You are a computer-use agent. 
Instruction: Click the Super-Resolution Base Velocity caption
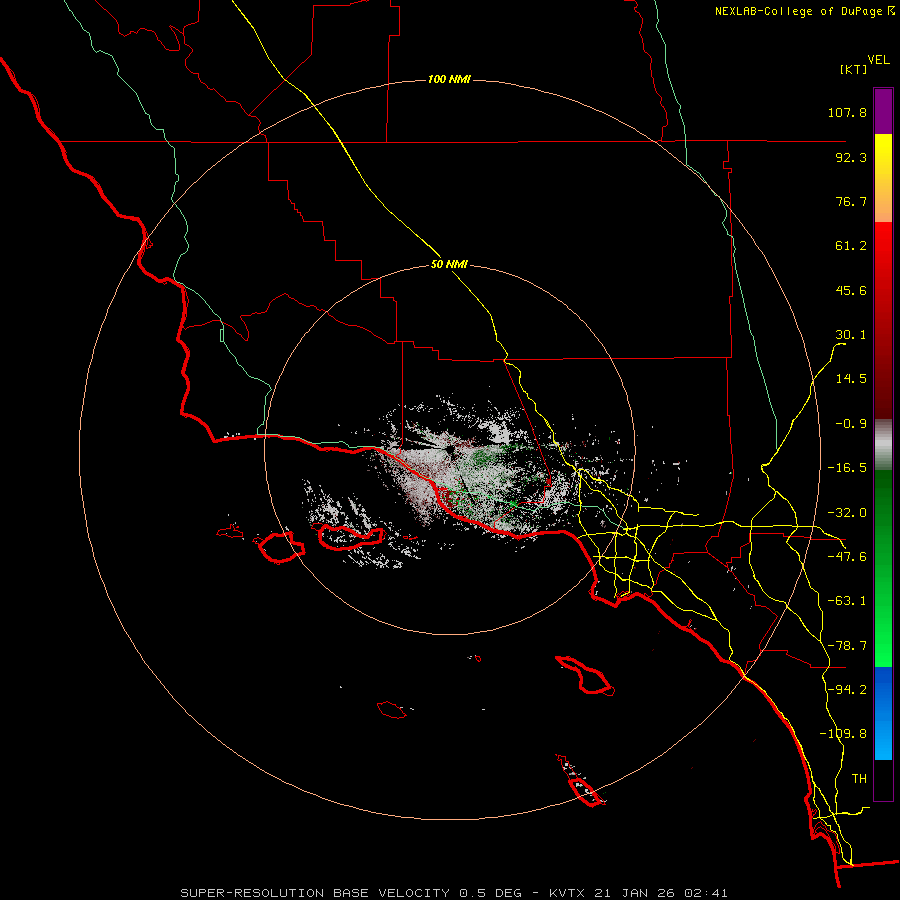coord(454,893)
